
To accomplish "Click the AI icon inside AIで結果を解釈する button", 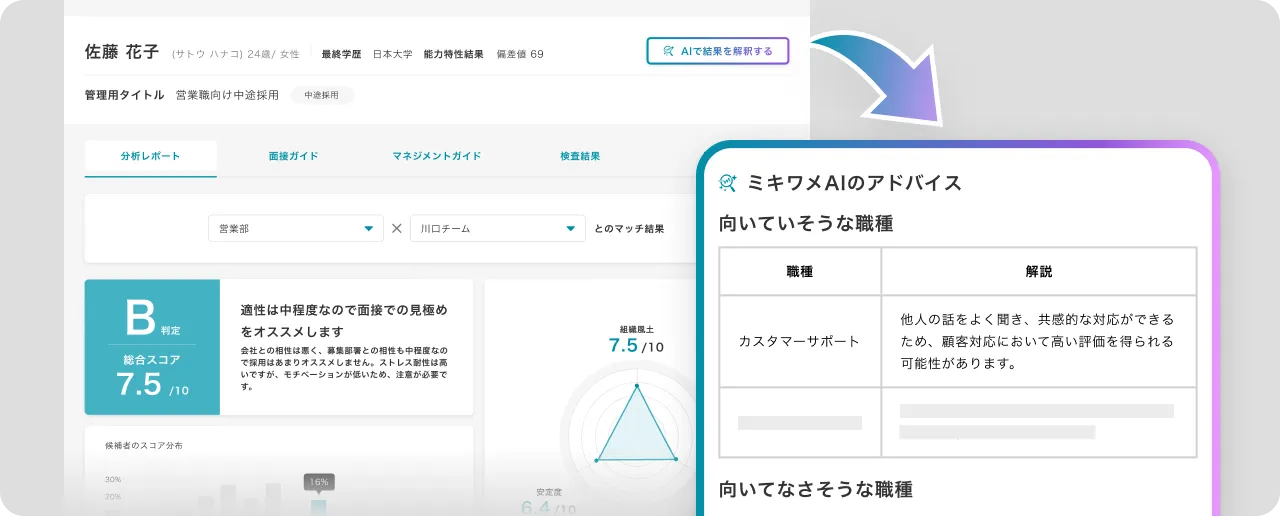I will pos(667,51).
